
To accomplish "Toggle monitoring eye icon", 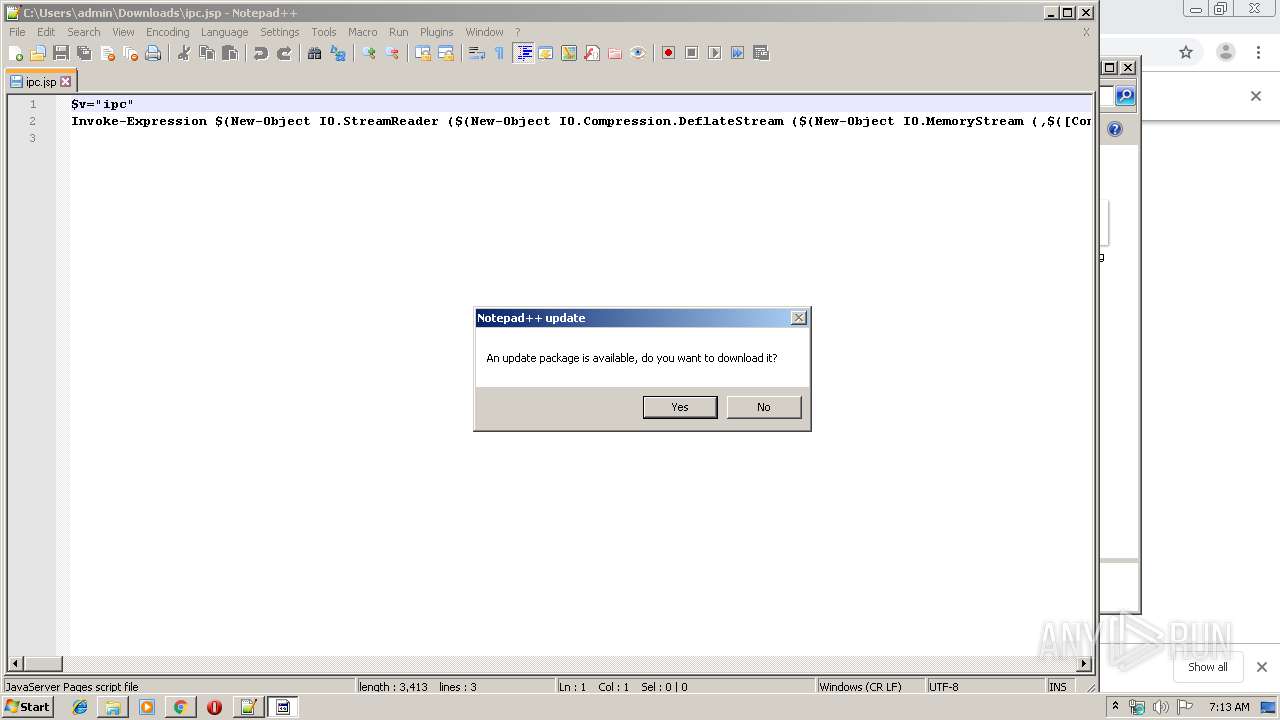I will 638,53.
